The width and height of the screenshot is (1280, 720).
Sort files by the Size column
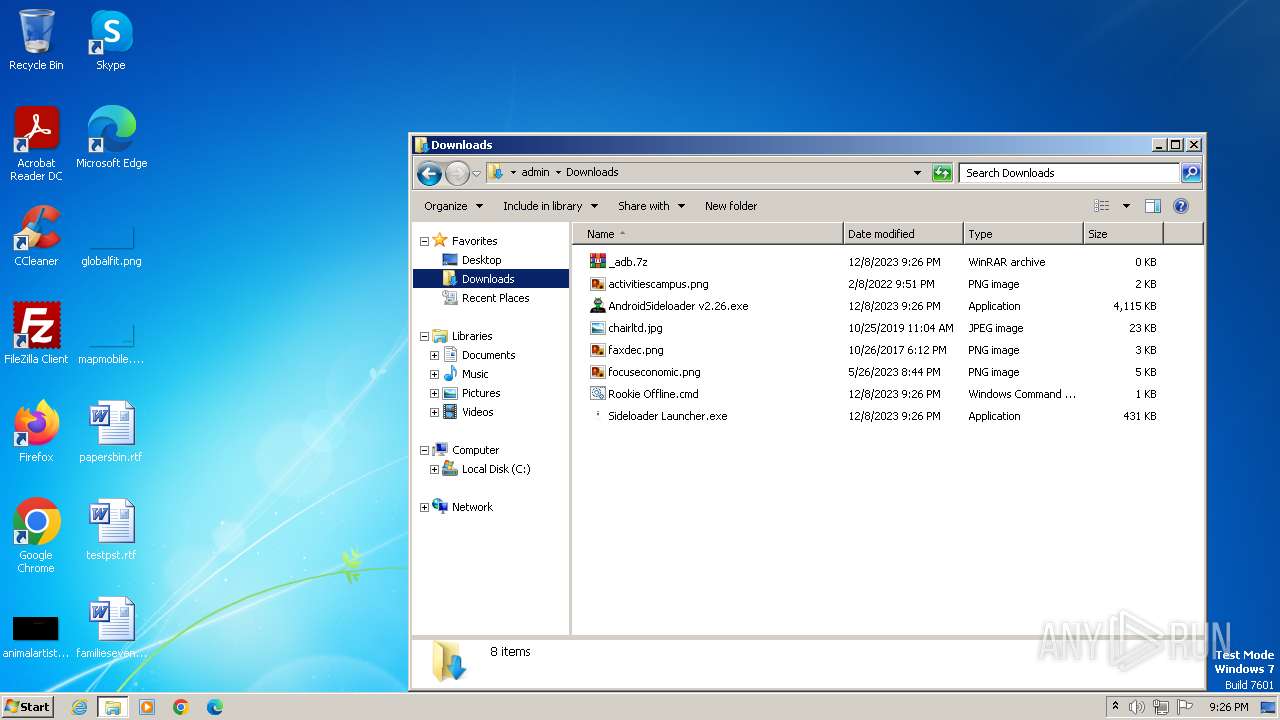[x=1123, y=234]
